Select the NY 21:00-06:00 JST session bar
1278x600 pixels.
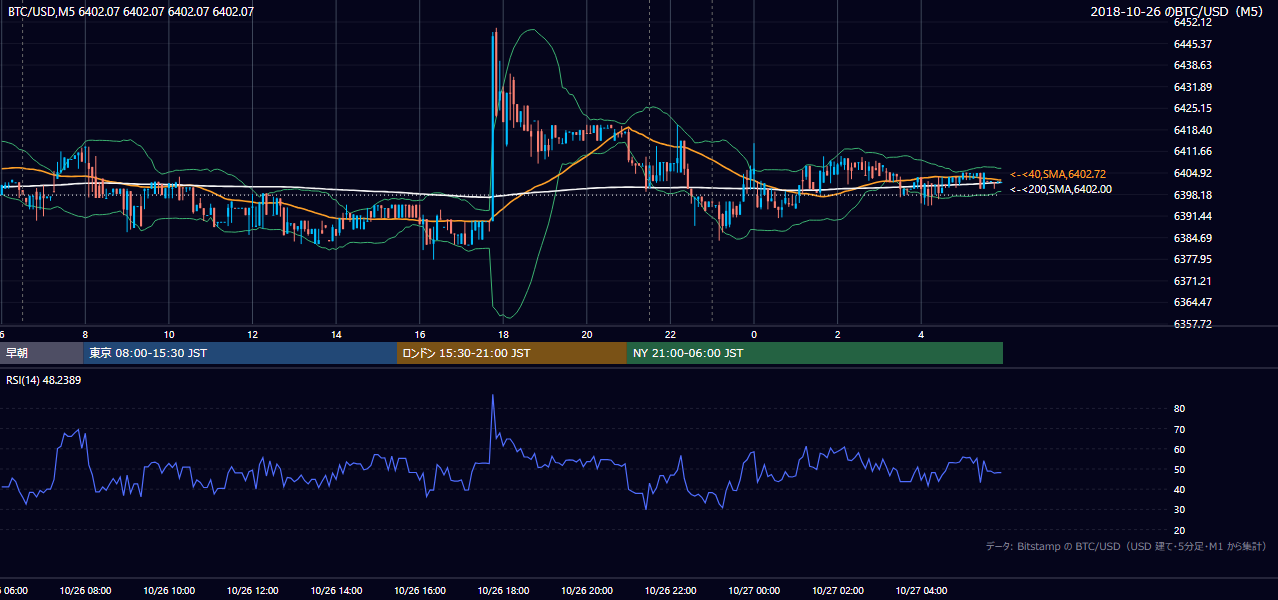815,353
